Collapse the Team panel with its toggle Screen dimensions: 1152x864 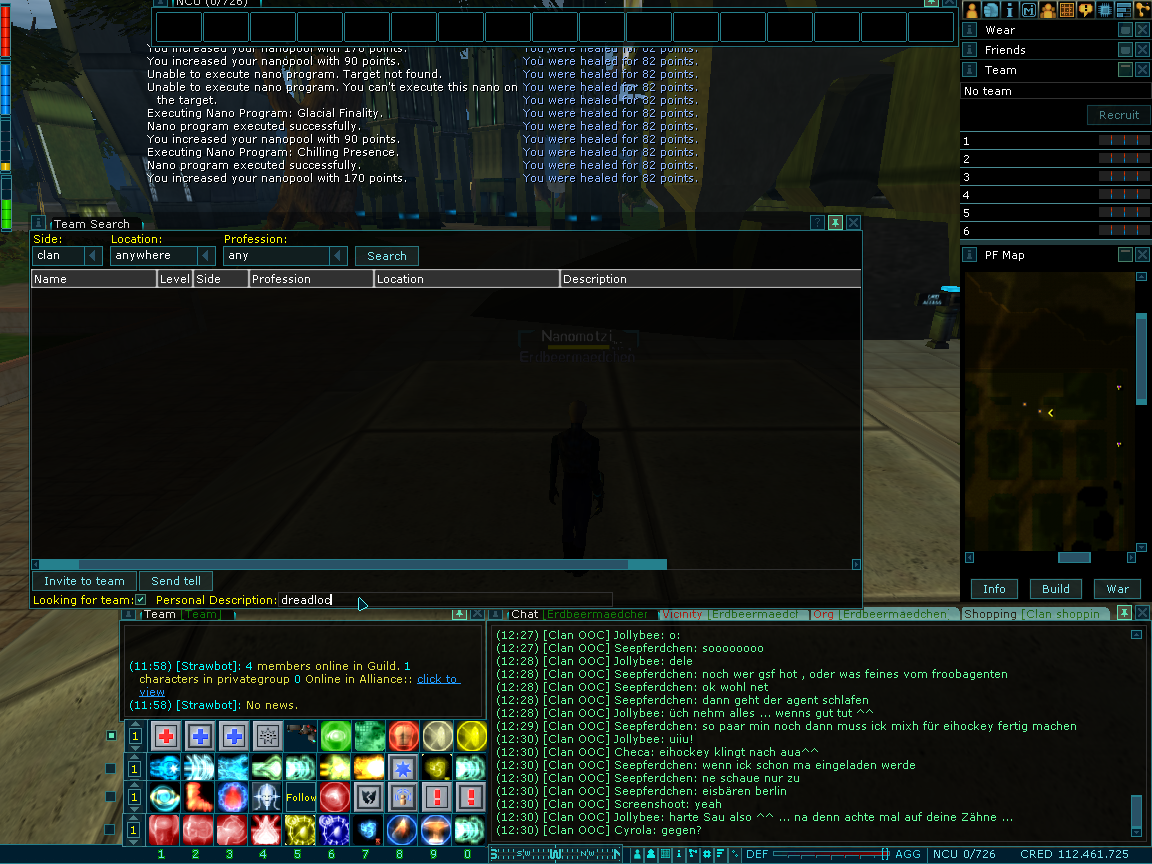(1125, 70)
